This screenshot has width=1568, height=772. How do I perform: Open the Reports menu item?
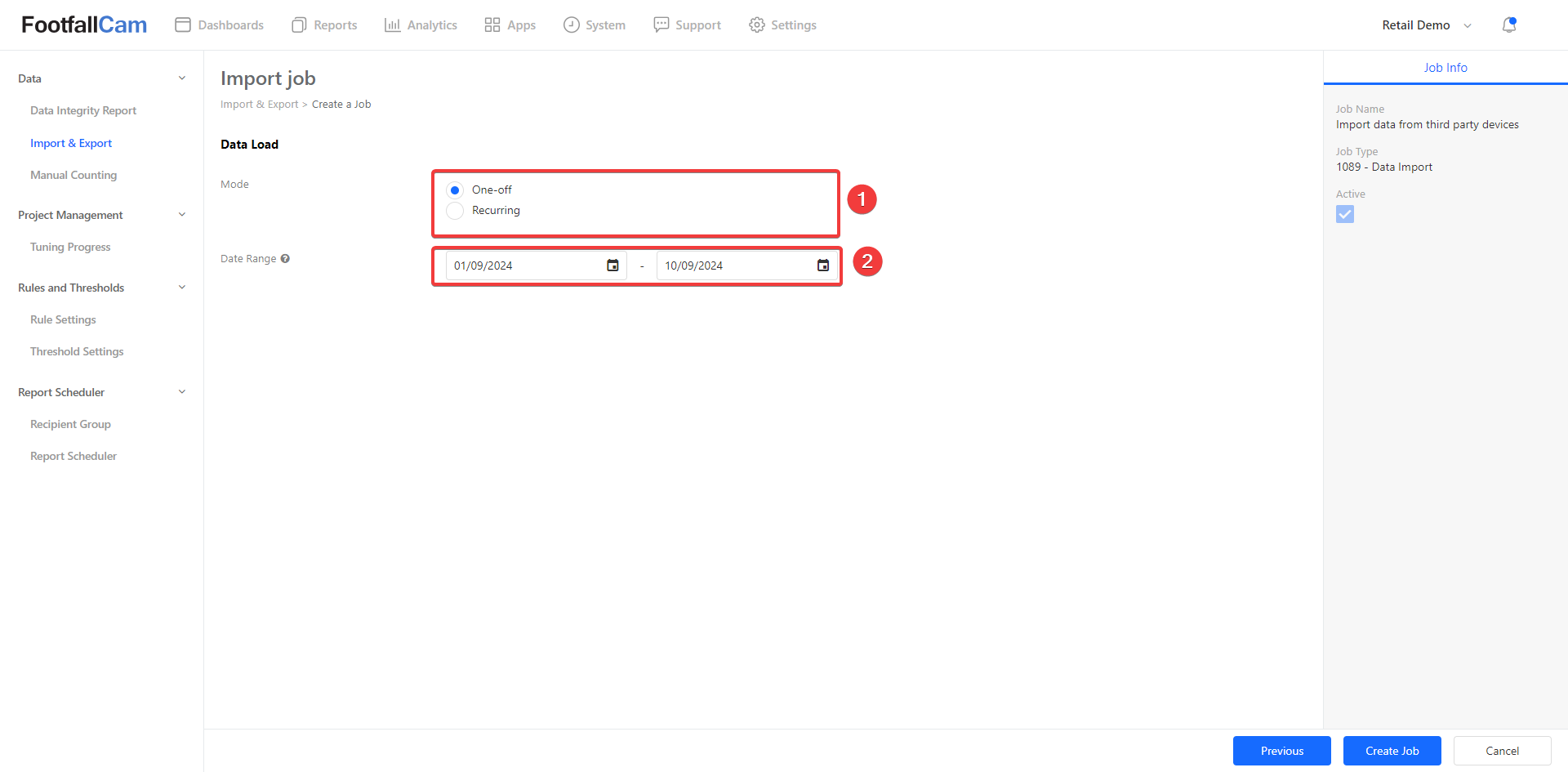(324, 25)
